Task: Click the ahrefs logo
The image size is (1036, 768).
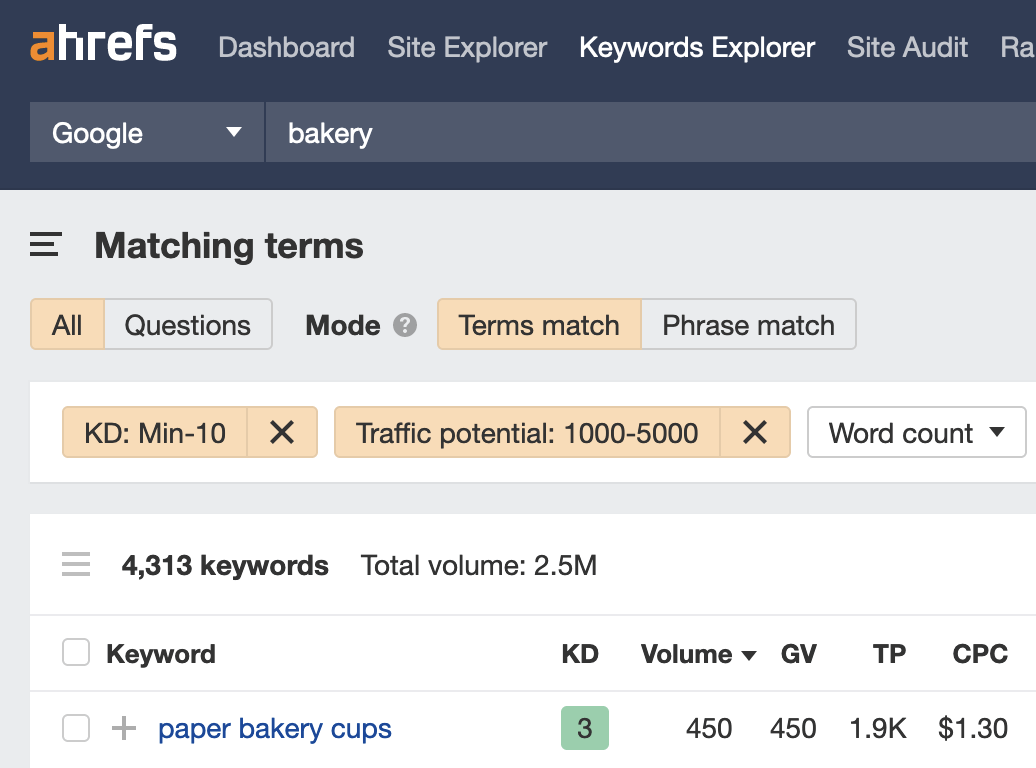Action: click(x=101, y=44)
